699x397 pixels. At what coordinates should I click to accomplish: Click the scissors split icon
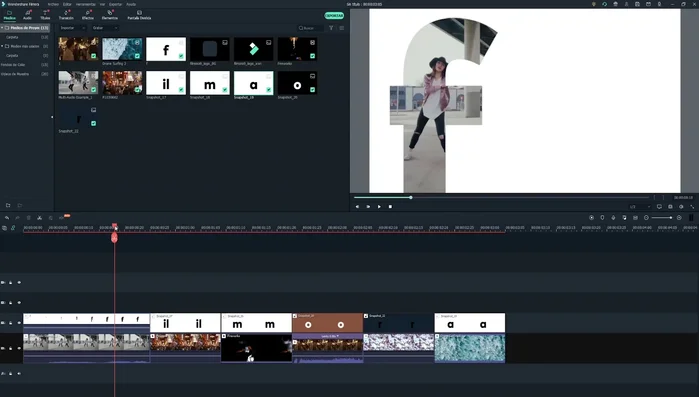pos(40,217)
